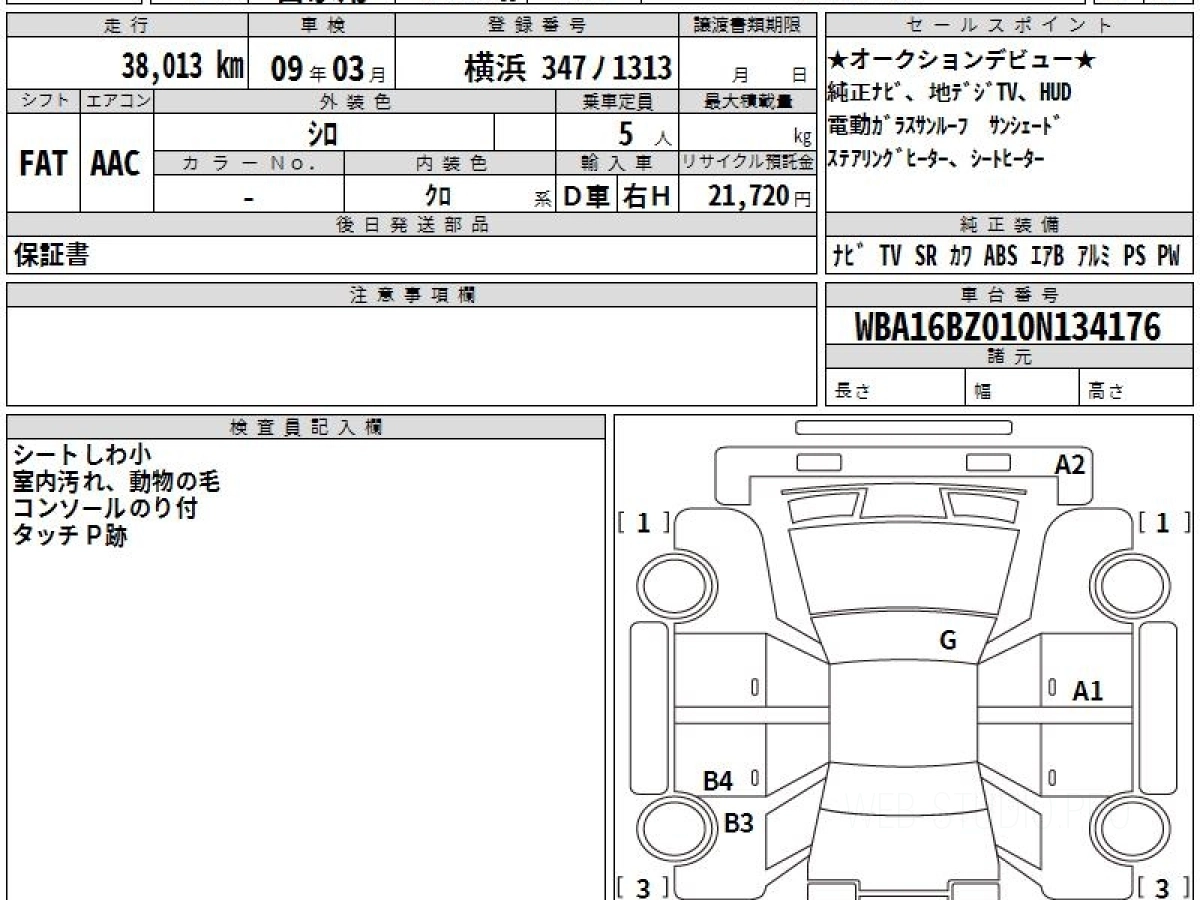Click the ABS equipment code
The width and height of the screenshot is (1200, 900).
[x=1000, y=256]
